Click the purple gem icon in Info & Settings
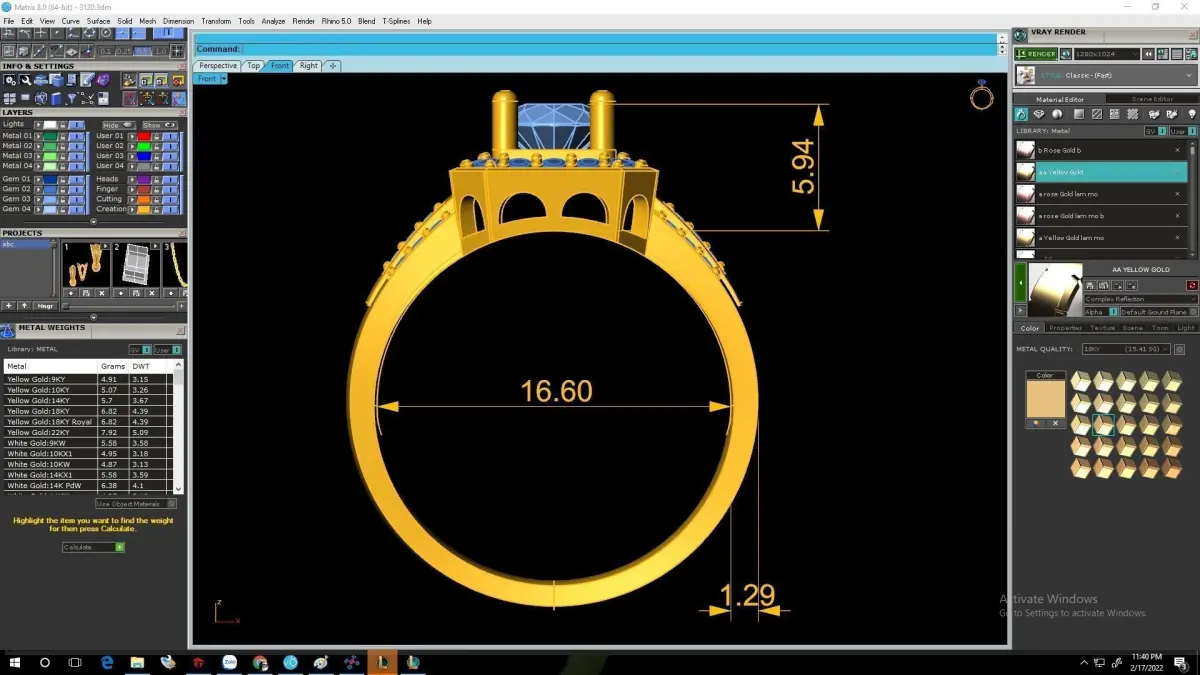The width and height of the screenshot is (1200, 675). coord(103,80)
